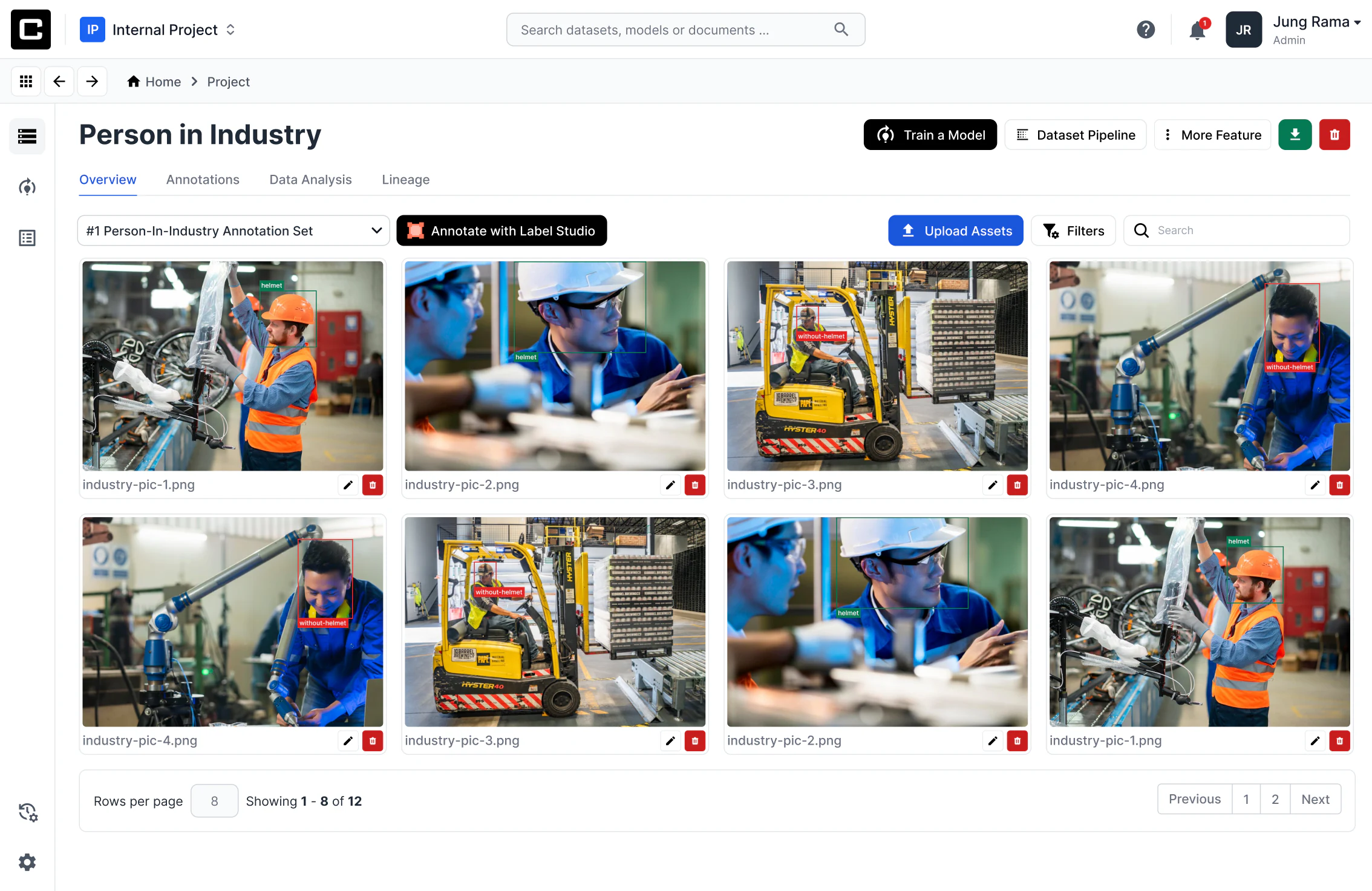Go back with the left arrow button
The height and width of the screenshot is (891, 1372).
(x=59, y=81)
